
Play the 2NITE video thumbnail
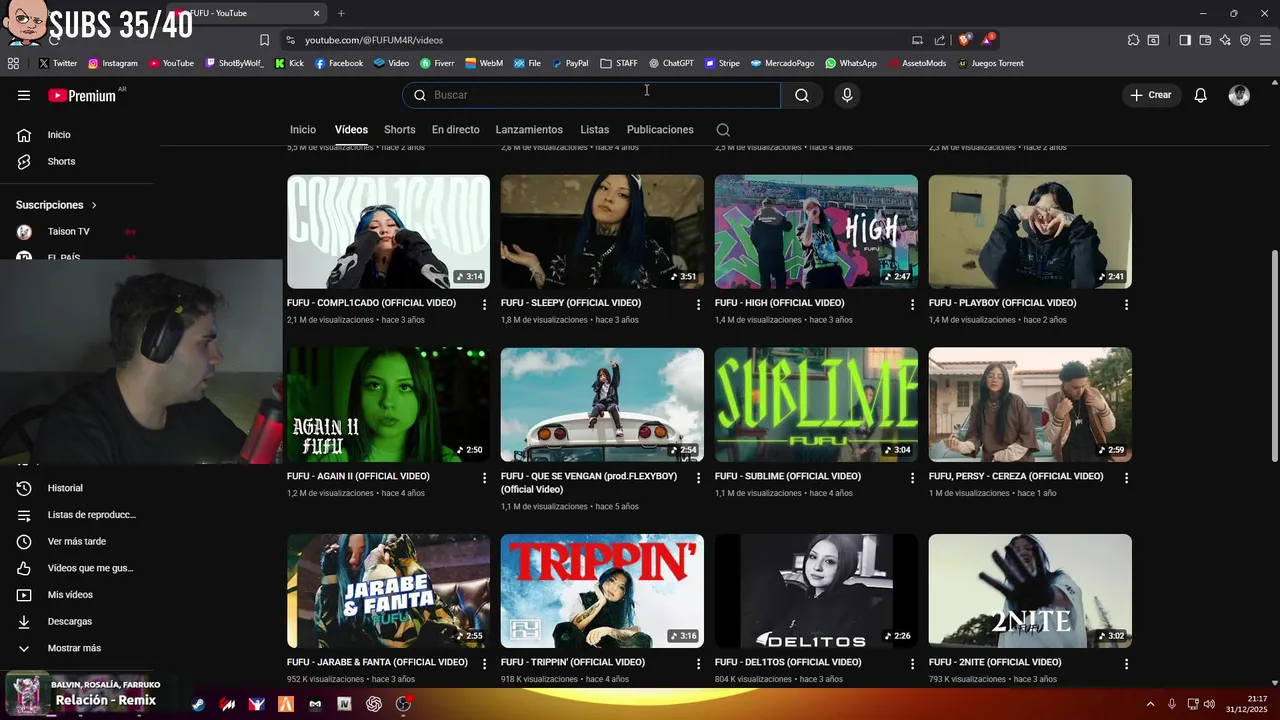tap(1030, 591)
